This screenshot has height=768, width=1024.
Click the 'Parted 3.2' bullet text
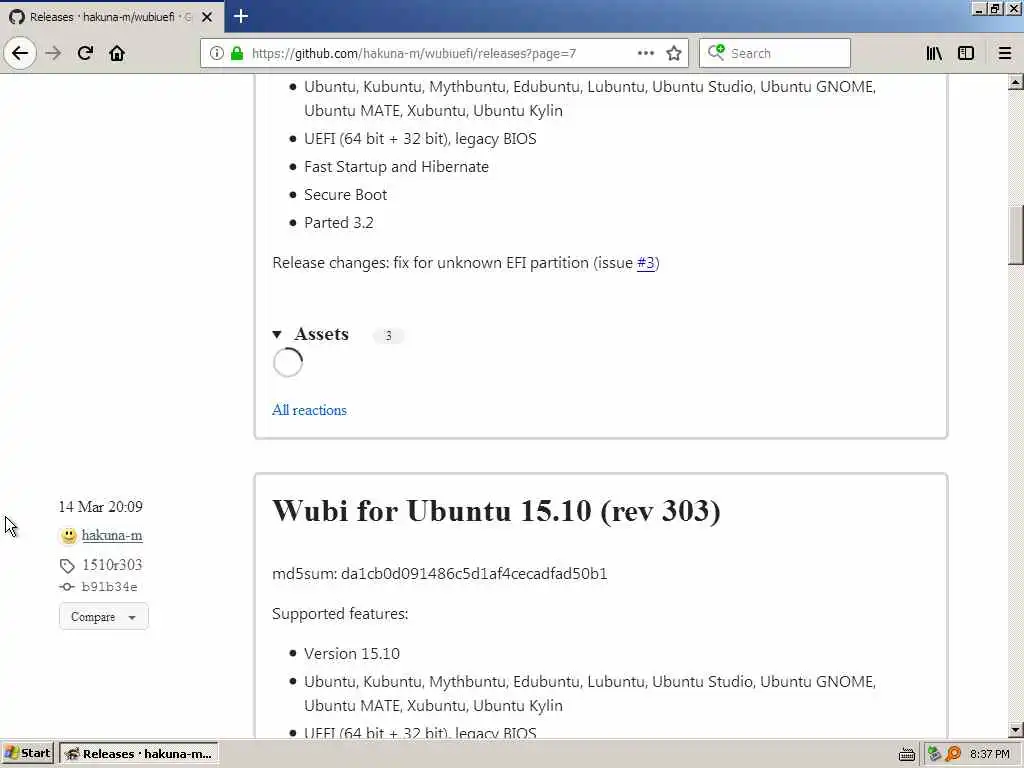[339, 223]
